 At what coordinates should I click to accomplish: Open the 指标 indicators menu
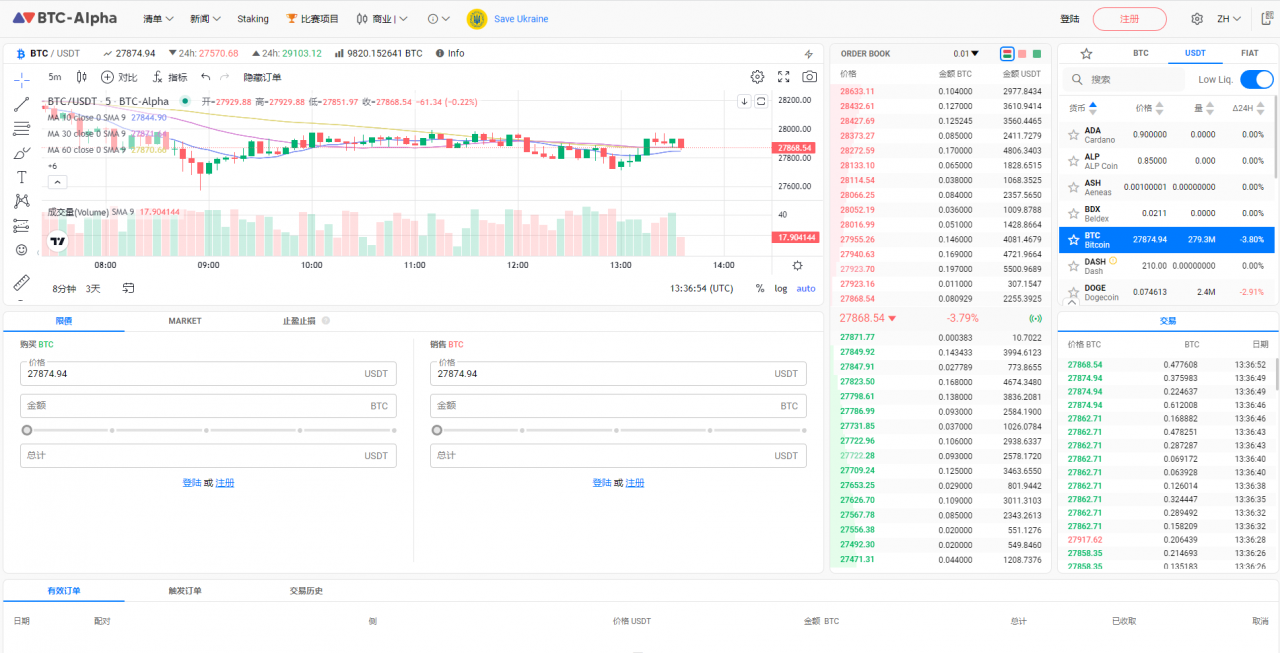pos(169,77)
